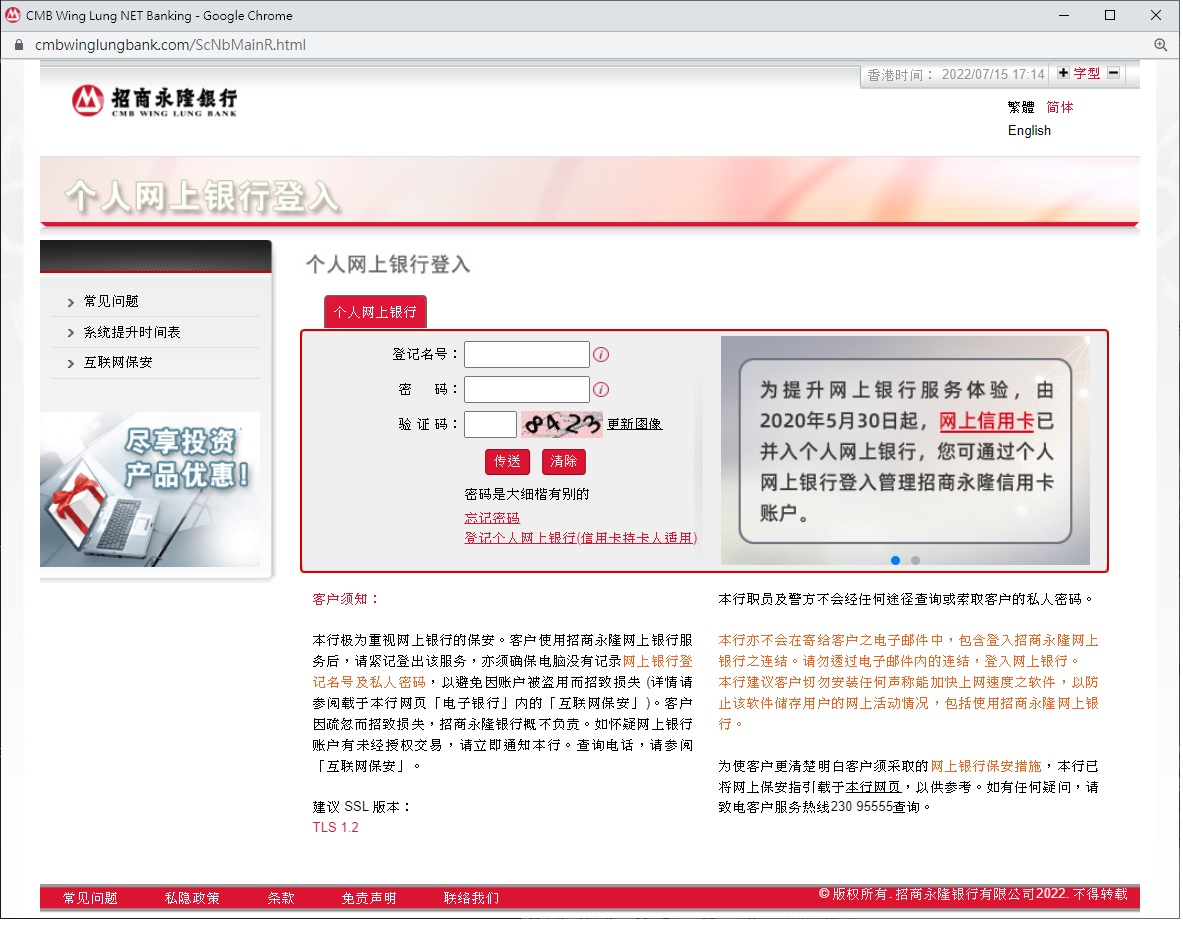Click the 个人网上银行登入 page heading
1183x926 pixels.
389,265
